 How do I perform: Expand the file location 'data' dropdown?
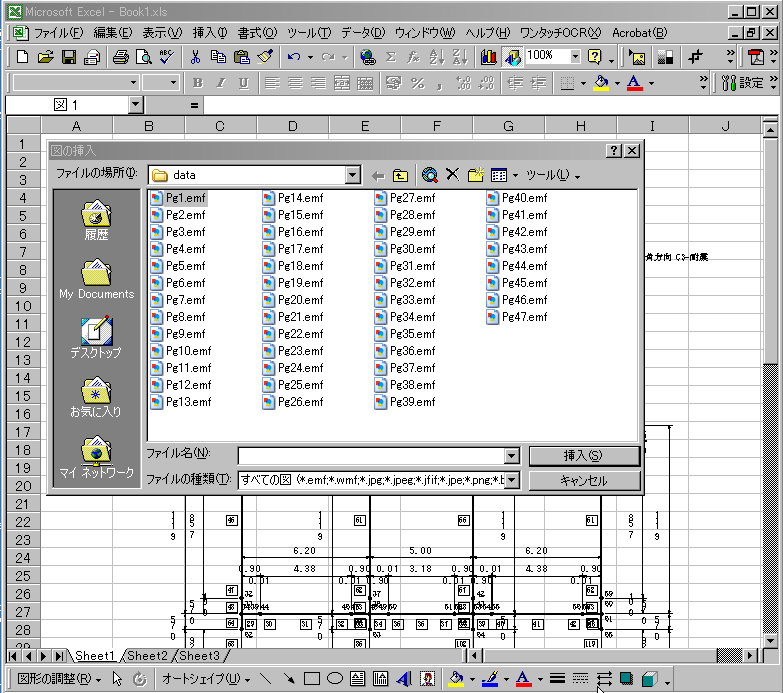(x=351, y=175)
